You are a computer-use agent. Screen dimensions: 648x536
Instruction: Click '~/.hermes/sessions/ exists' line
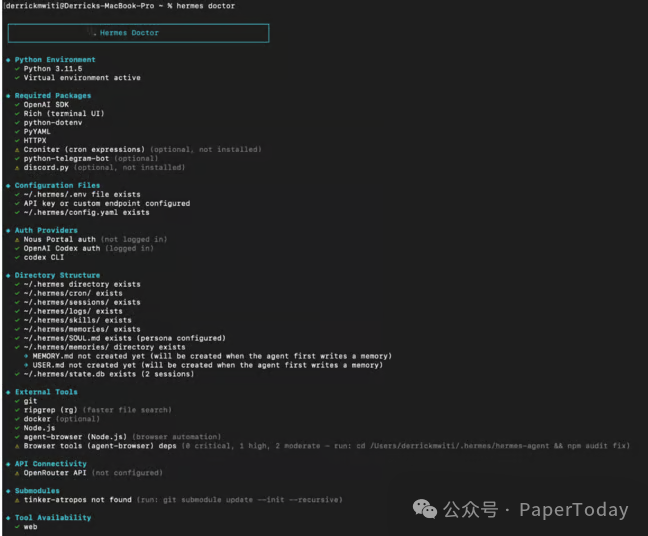click(x=82, y=303)
